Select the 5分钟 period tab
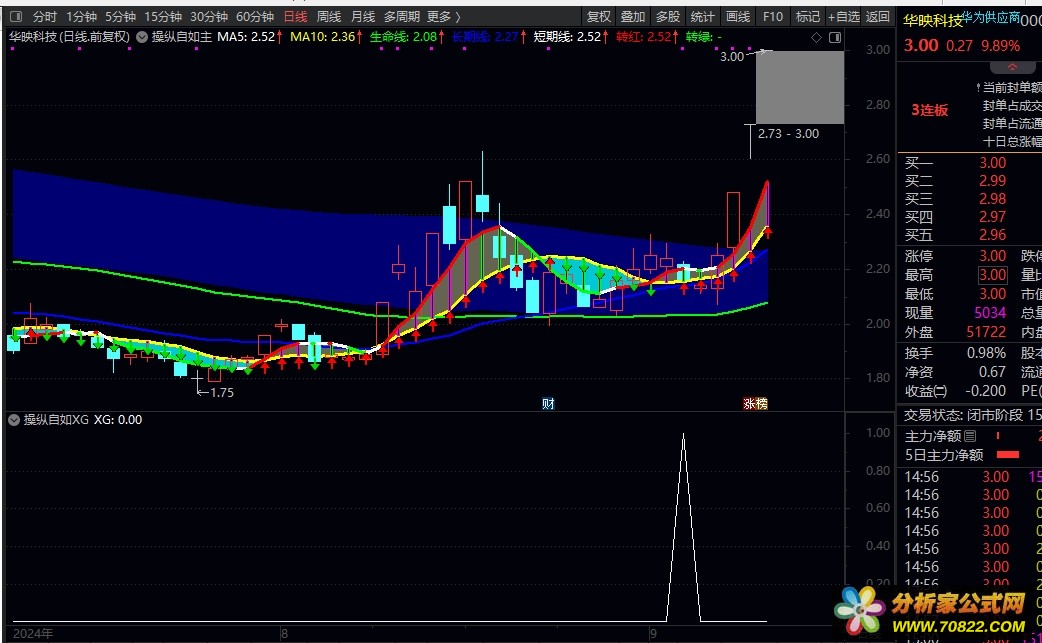This screenshot has width=1042, height=643. coord(120,17)
